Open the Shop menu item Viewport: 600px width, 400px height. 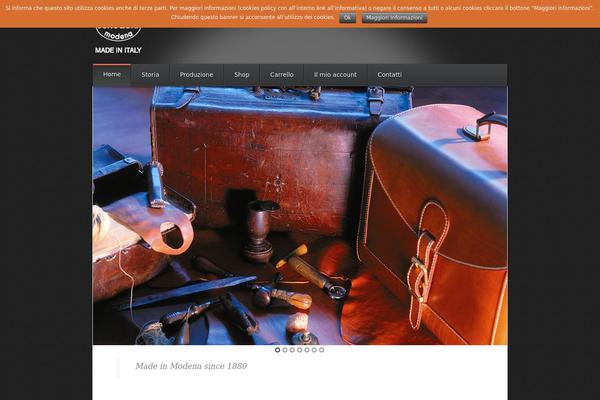click(242, 75)
